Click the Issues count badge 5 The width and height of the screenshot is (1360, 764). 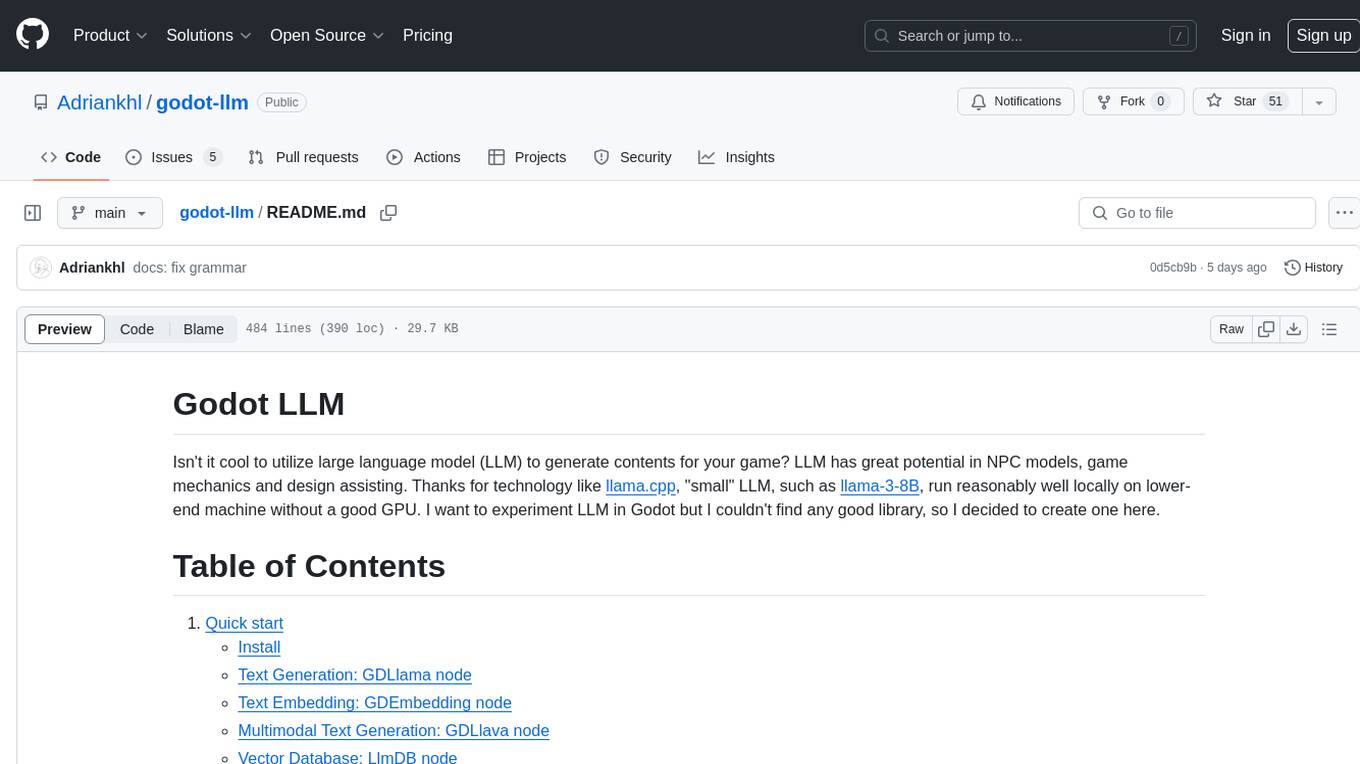pyautogui.click(x=212, y=157)
